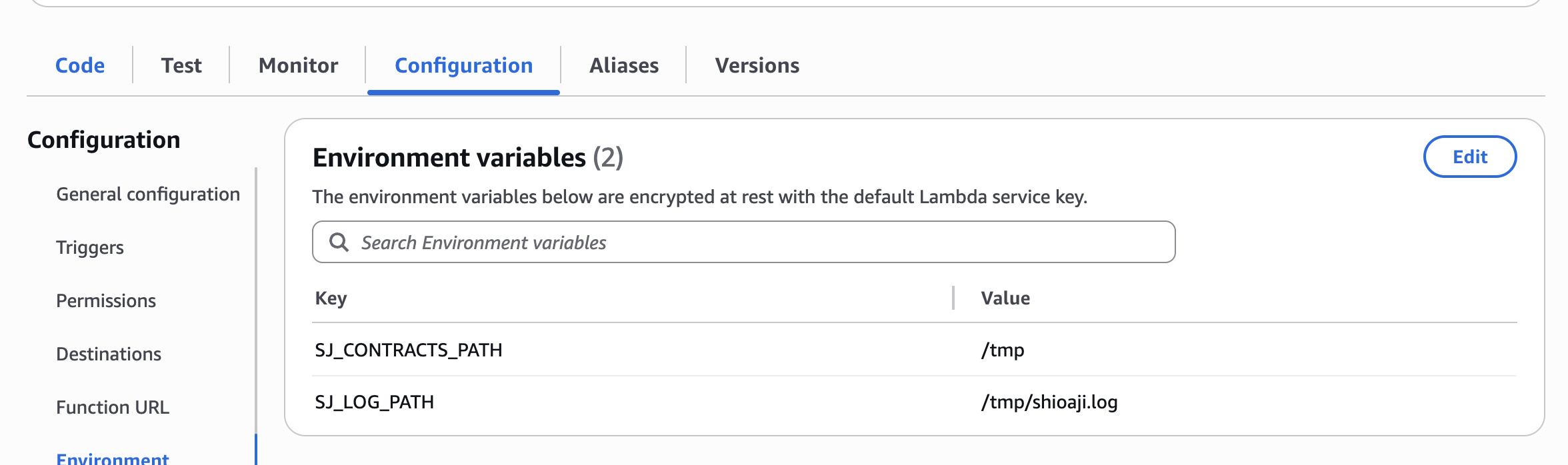1568x465 pixels.
Task: Select Triggers in the configuration sidebar
Action: (x=90, y=247)
